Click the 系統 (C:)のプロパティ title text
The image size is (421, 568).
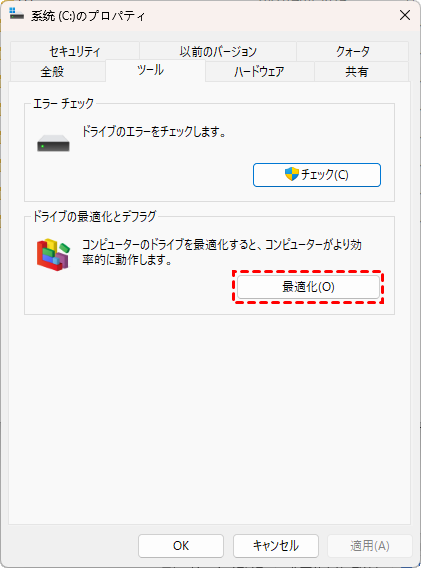coord(88,16)
